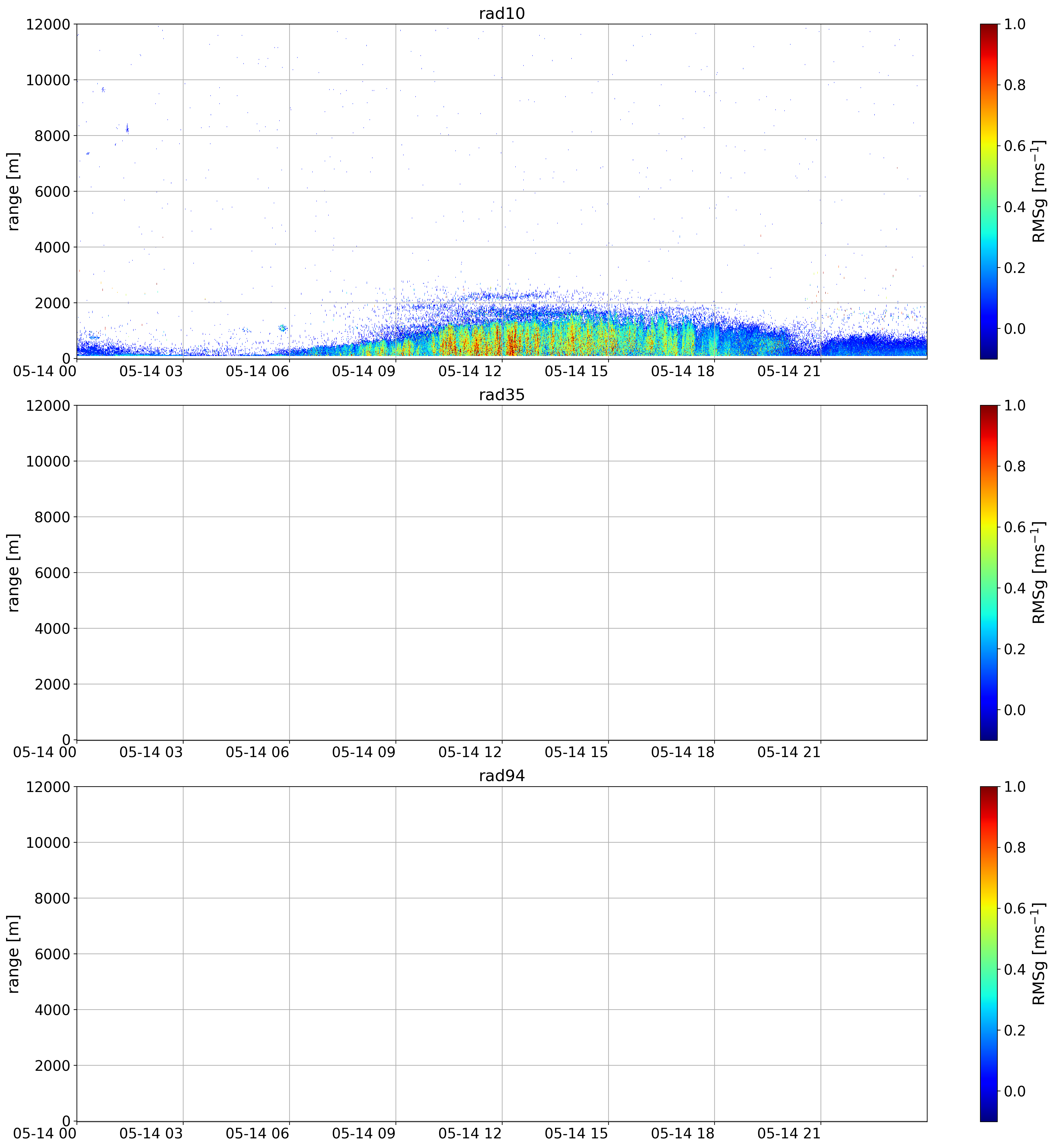Click the 05-14 21 tick under rad10
The image size is (1055, 1148).
click(789, 371)
